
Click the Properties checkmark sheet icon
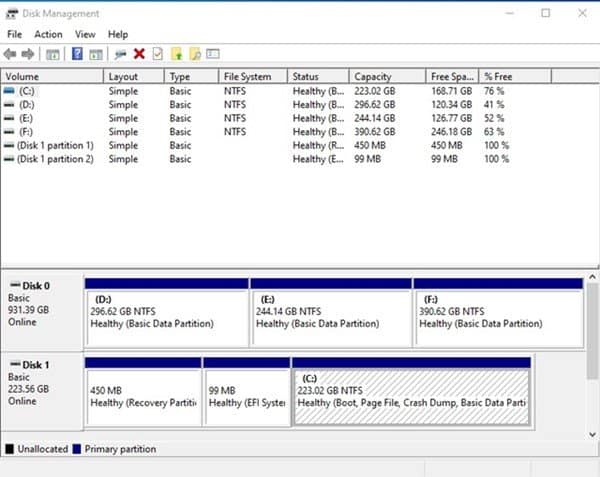pyautogui.click(x=158, y=54)
